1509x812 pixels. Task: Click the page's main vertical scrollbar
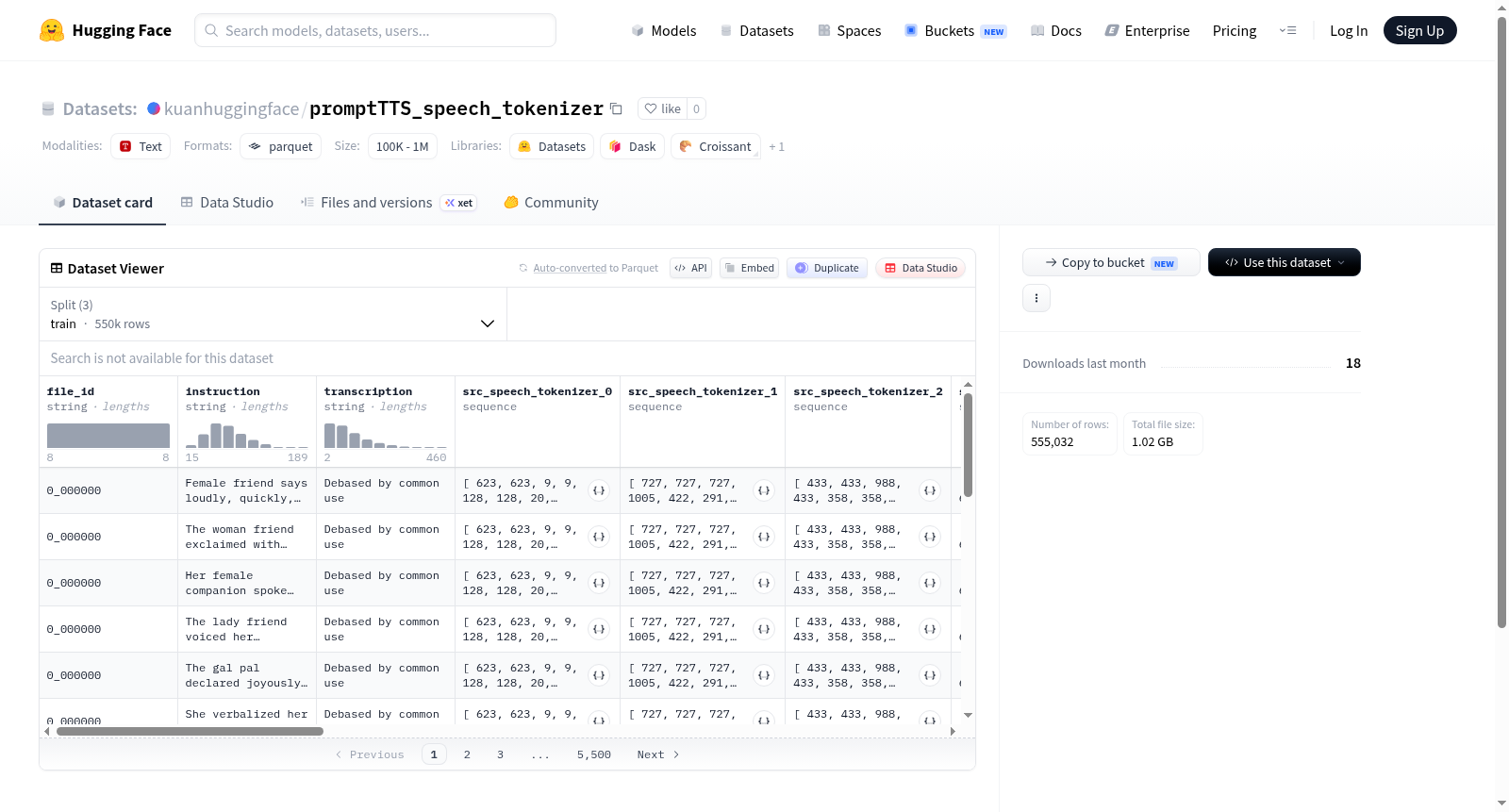1501,321
